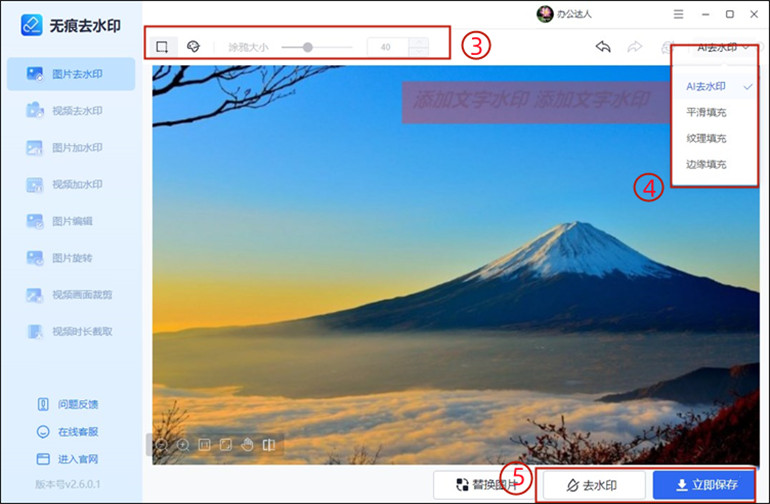Choose 纹理填充 from the dropdown list
The width and height of the screenshot is (770, 504).
(715, 139)
